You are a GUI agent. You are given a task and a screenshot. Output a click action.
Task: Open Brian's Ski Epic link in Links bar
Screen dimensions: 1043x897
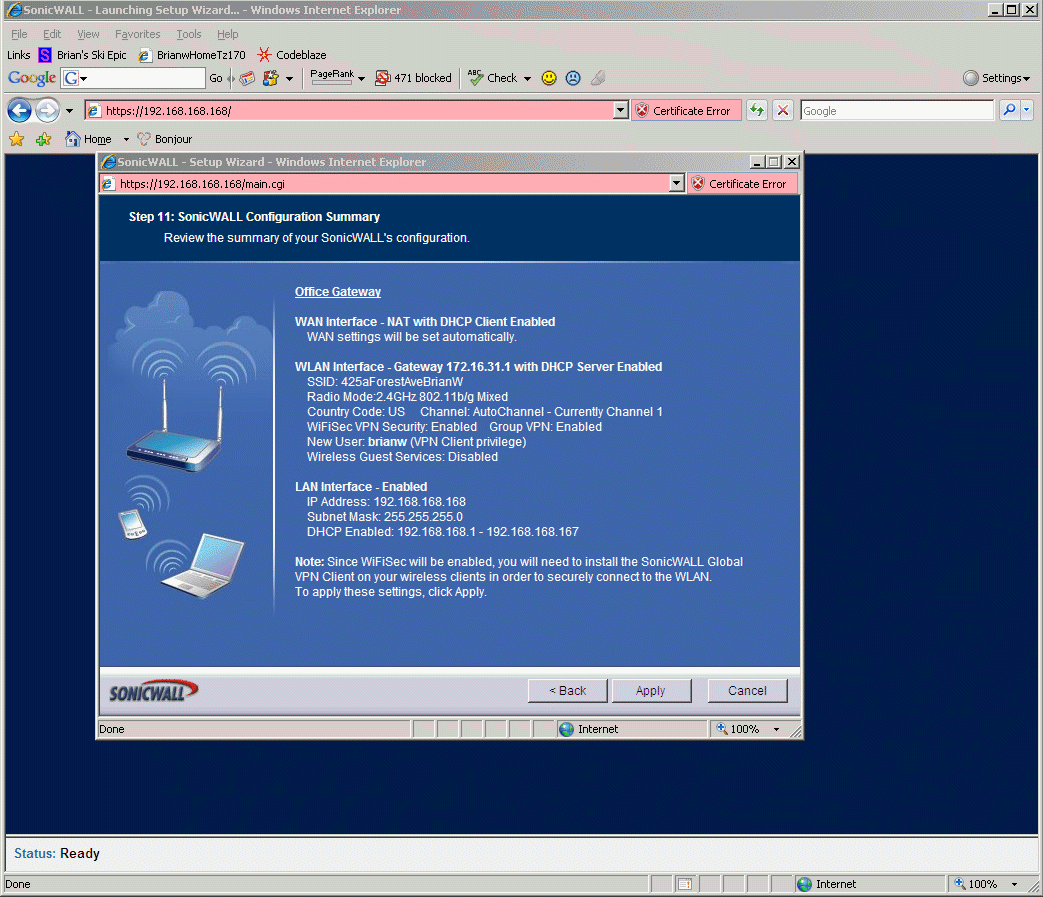[x=82, y=55]
